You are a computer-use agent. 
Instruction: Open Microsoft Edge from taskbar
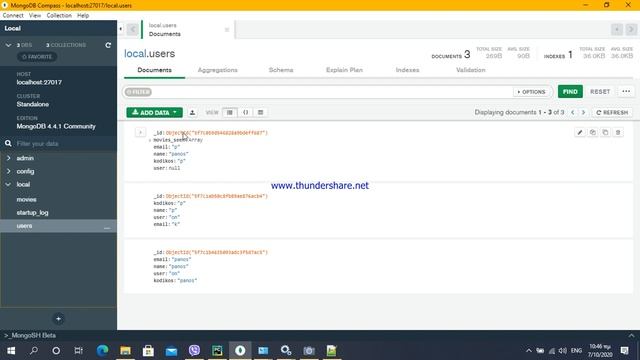point(102,351)
